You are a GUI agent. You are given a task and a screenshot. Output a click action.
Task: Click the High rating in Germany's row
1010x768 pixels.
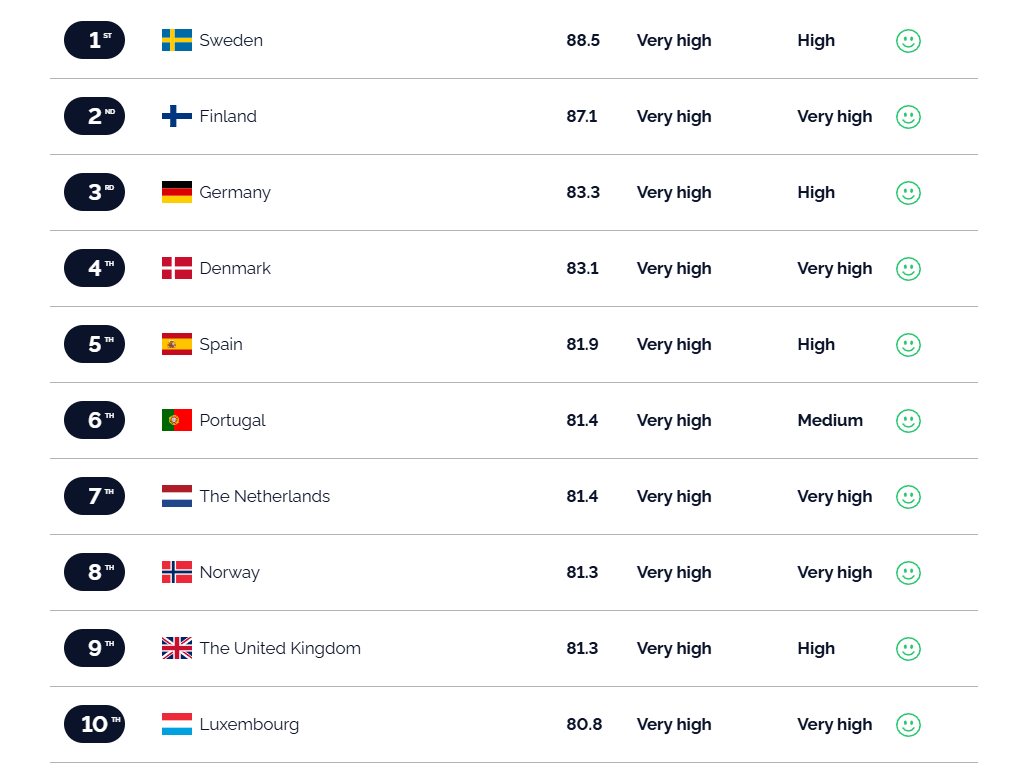point(816,192)
